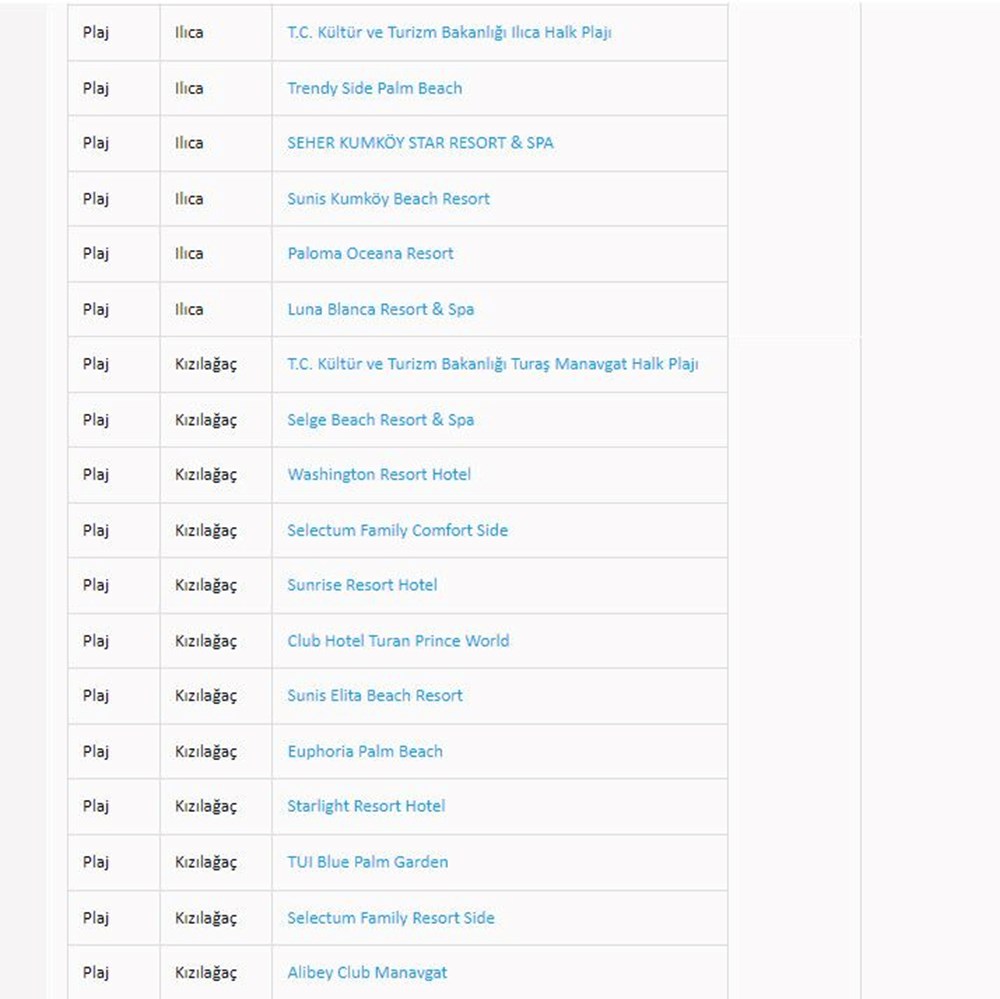Open Selectum Family Resort Side link
The width and height of the screenshot is (1000, 999).
[390, 917]
